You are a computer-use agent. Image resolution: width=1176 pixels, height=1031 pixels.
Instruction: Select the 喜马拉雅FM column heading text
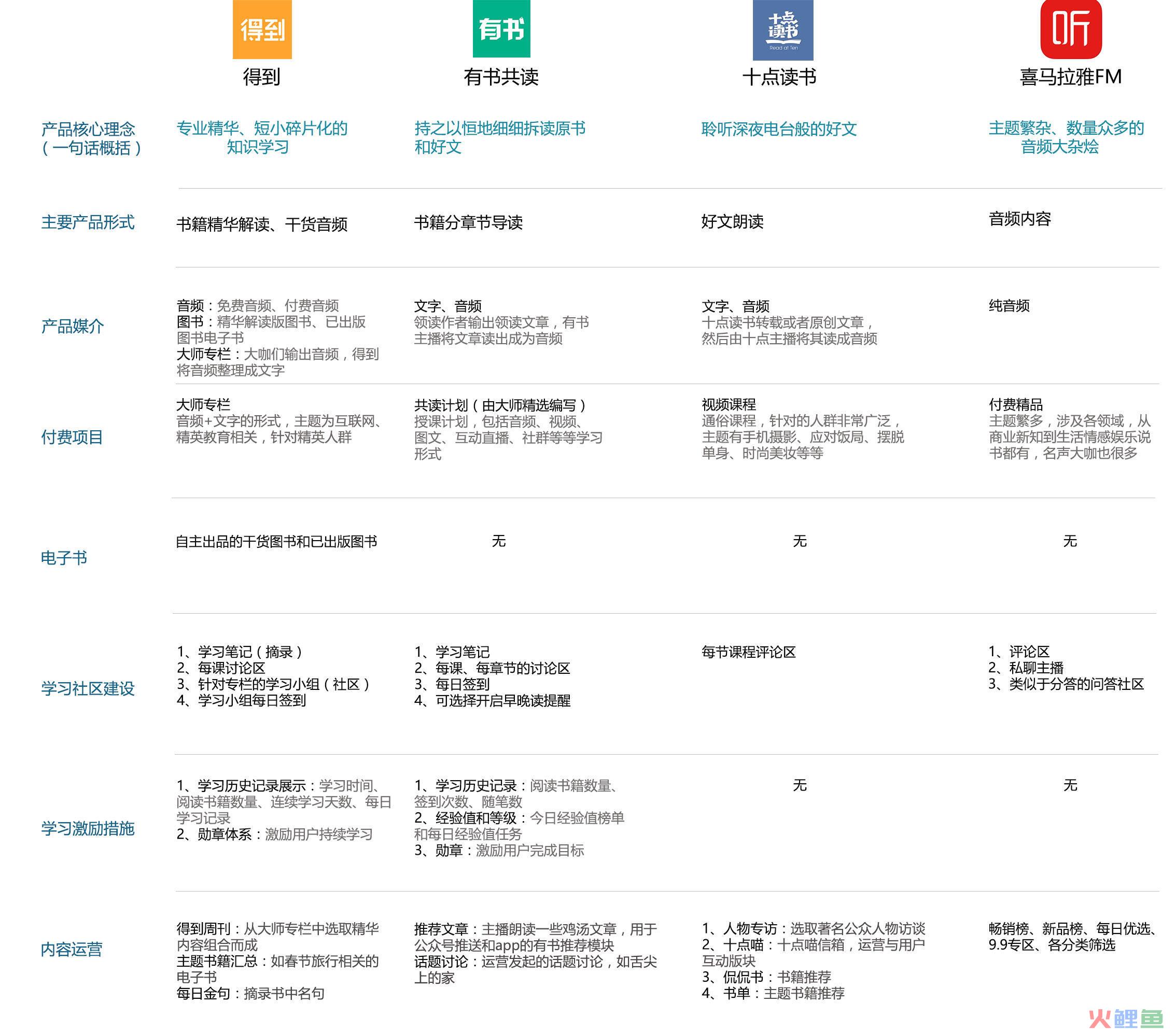click(1071, 77)
